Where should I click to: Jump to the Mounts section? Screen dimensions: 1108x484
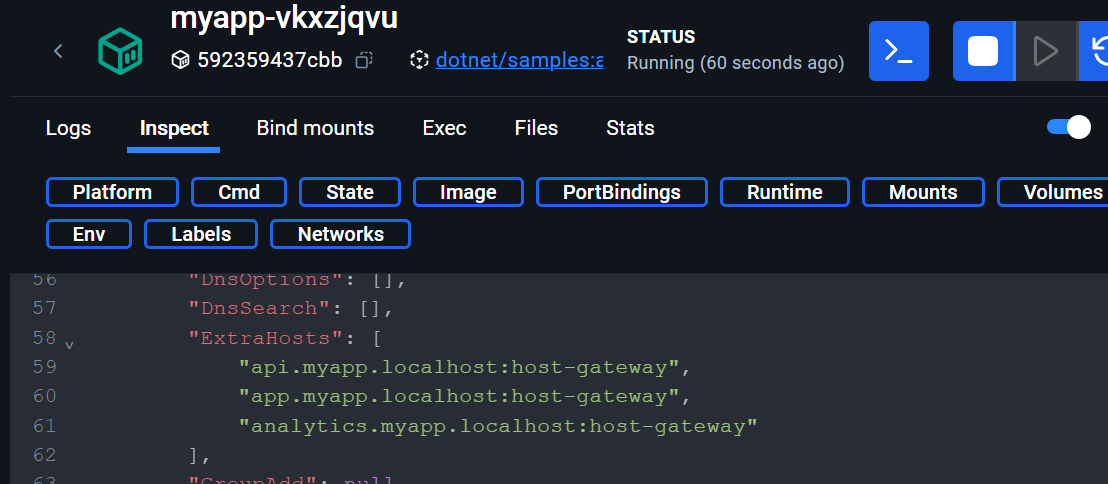[923, 192]
